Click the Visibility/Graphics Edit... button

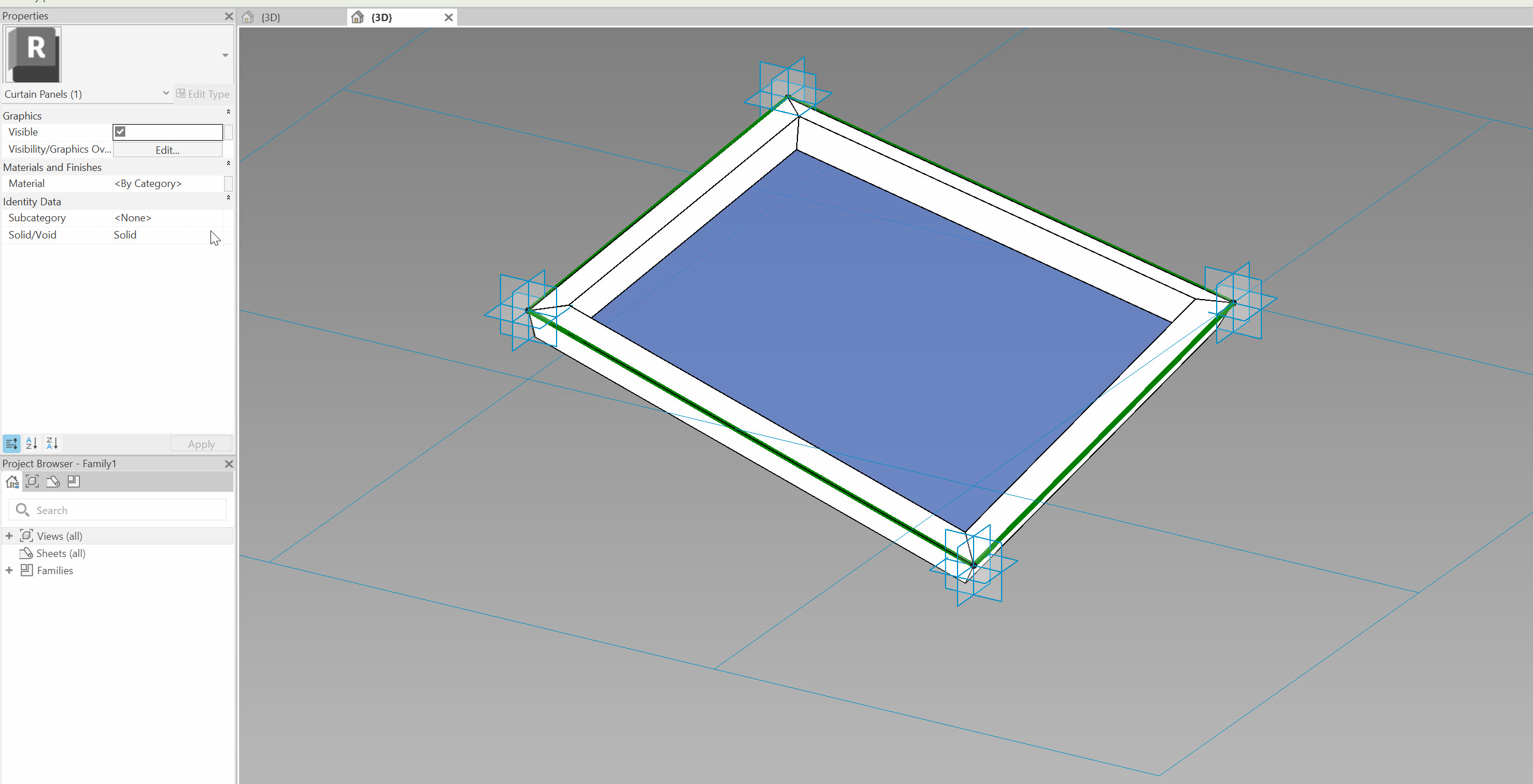point(167,150)
